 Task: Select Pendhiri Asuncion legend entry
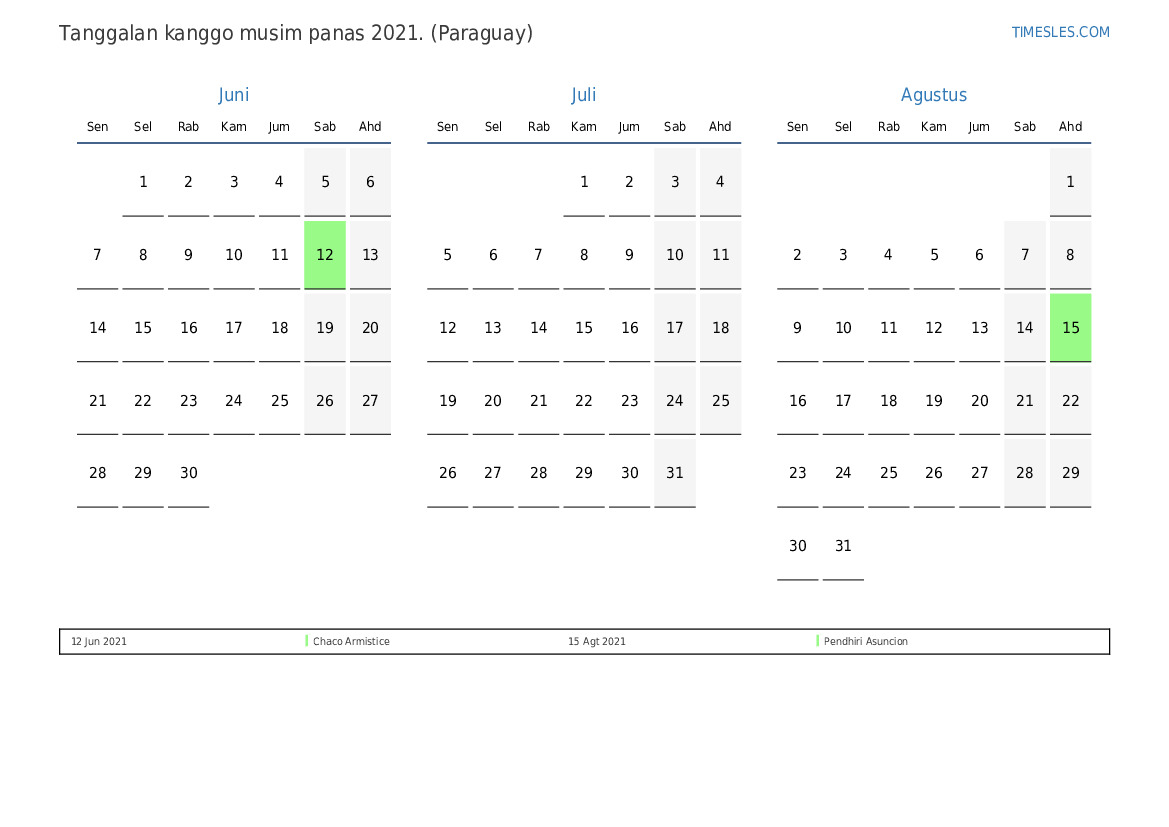(866, 642)
